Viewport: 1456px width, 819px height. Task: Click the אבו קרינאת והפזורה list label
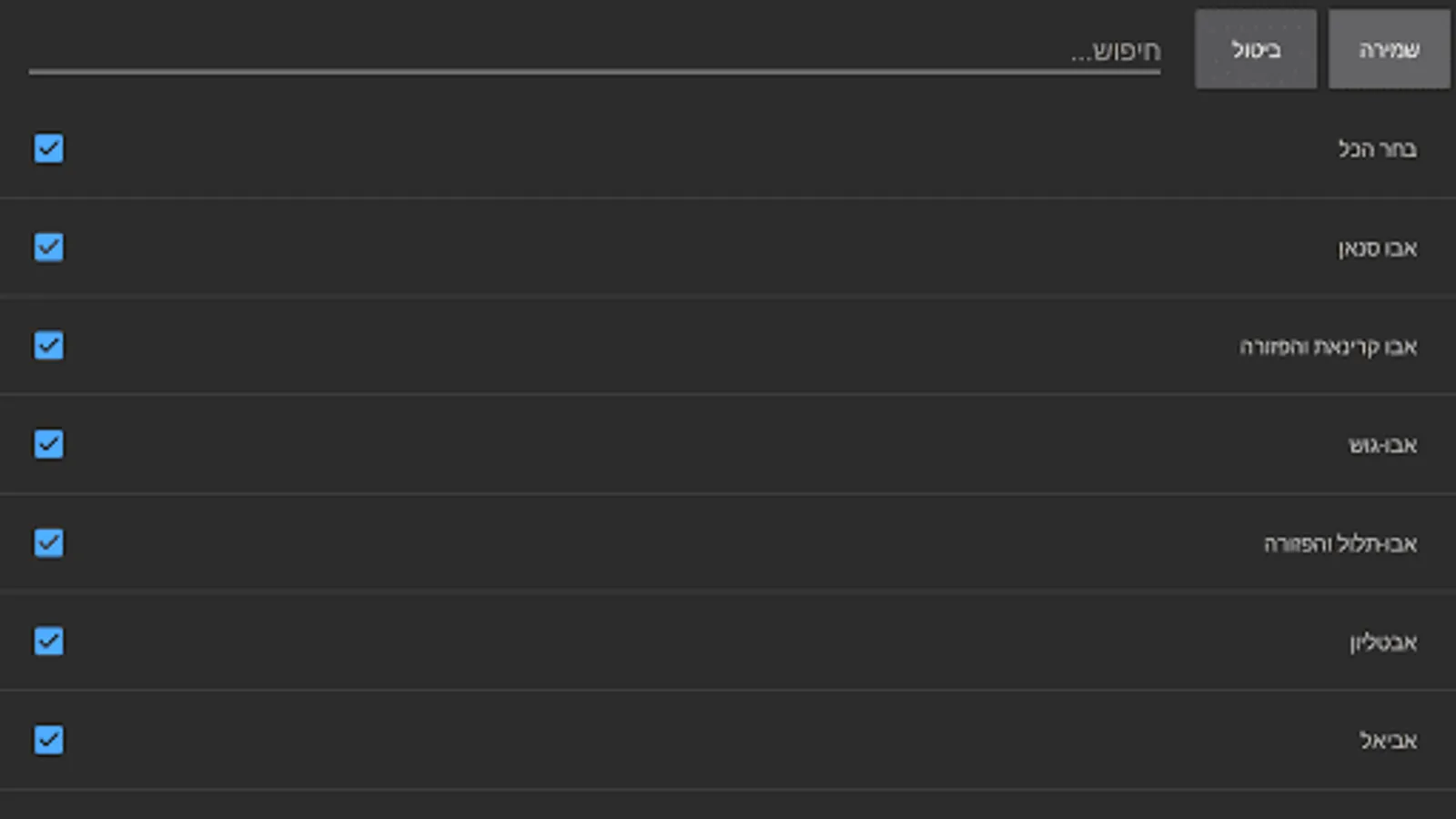click(x=1328, y=347)
